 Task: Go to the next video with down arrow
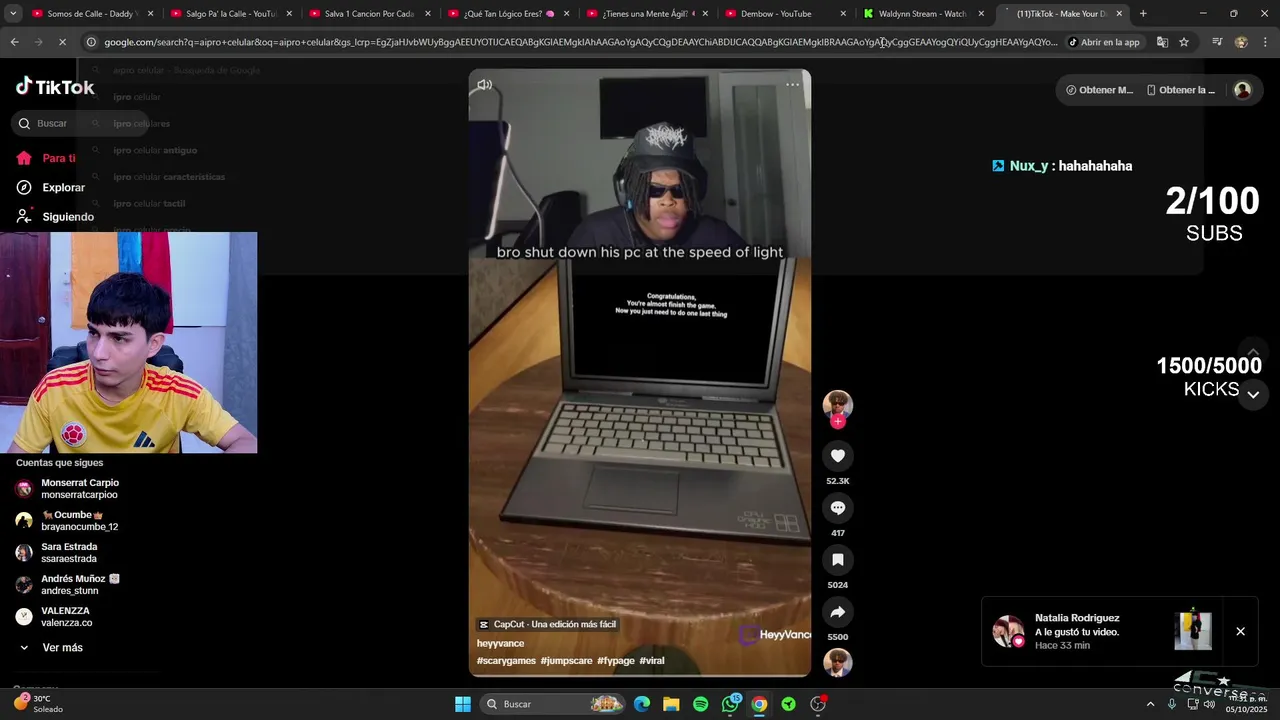click(x=1253, y=395)
